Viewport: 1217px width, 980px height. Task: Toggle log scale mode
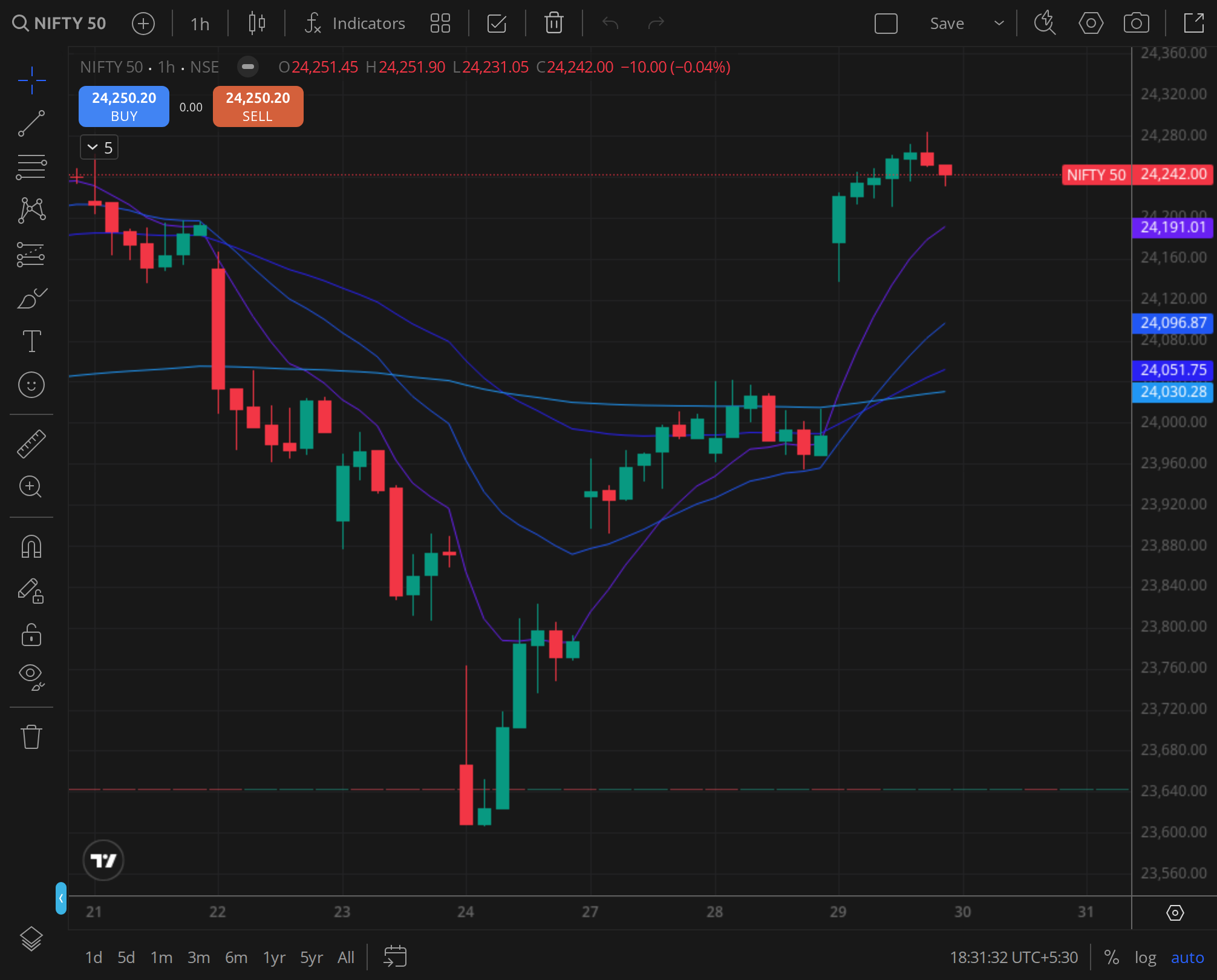1145,957
